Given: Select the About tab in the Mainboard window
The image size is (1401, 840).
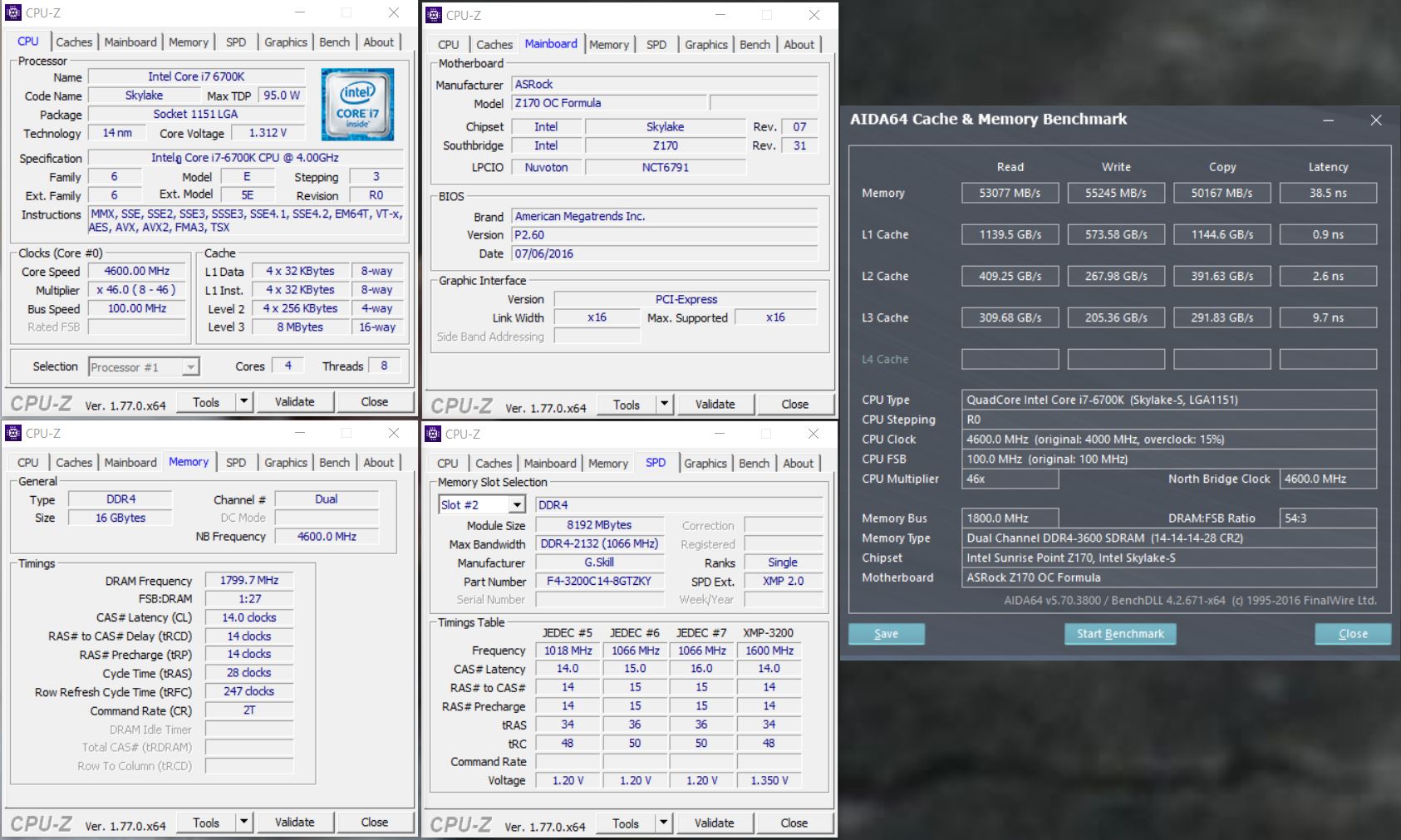Looking at the screenshot, I should 799,44.
